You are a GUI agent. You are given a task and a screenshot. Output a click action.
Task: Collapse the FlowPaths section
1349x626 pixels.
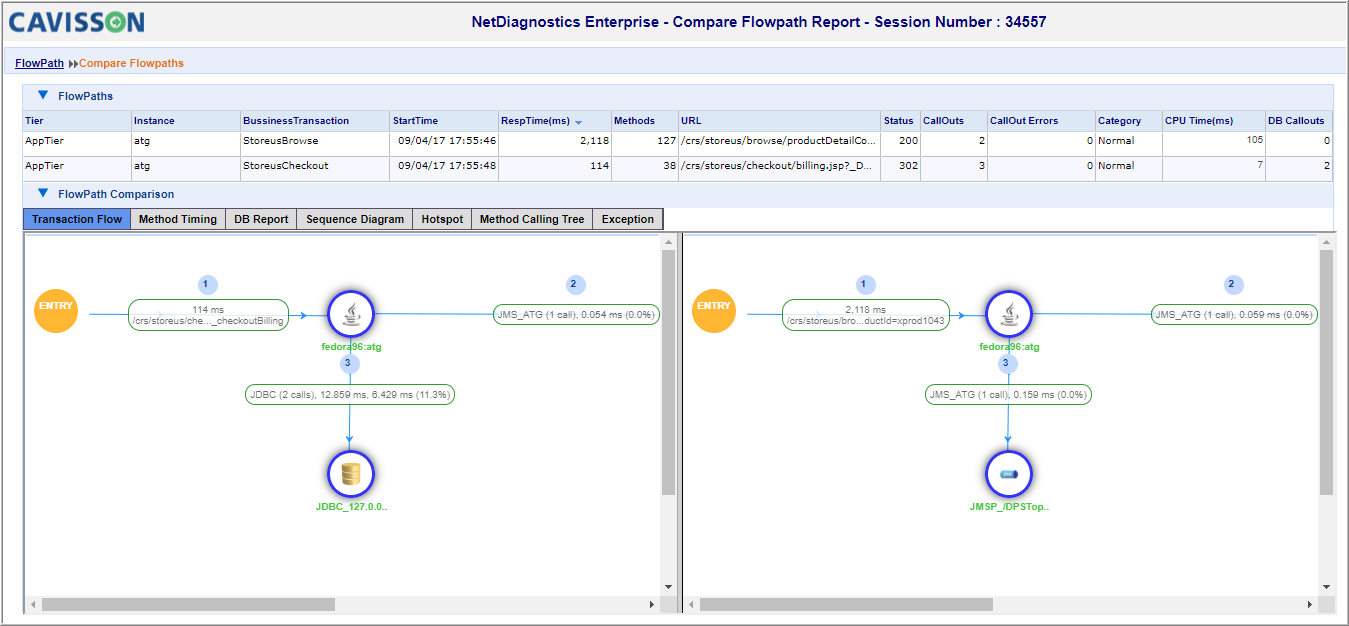pos(43,96)
